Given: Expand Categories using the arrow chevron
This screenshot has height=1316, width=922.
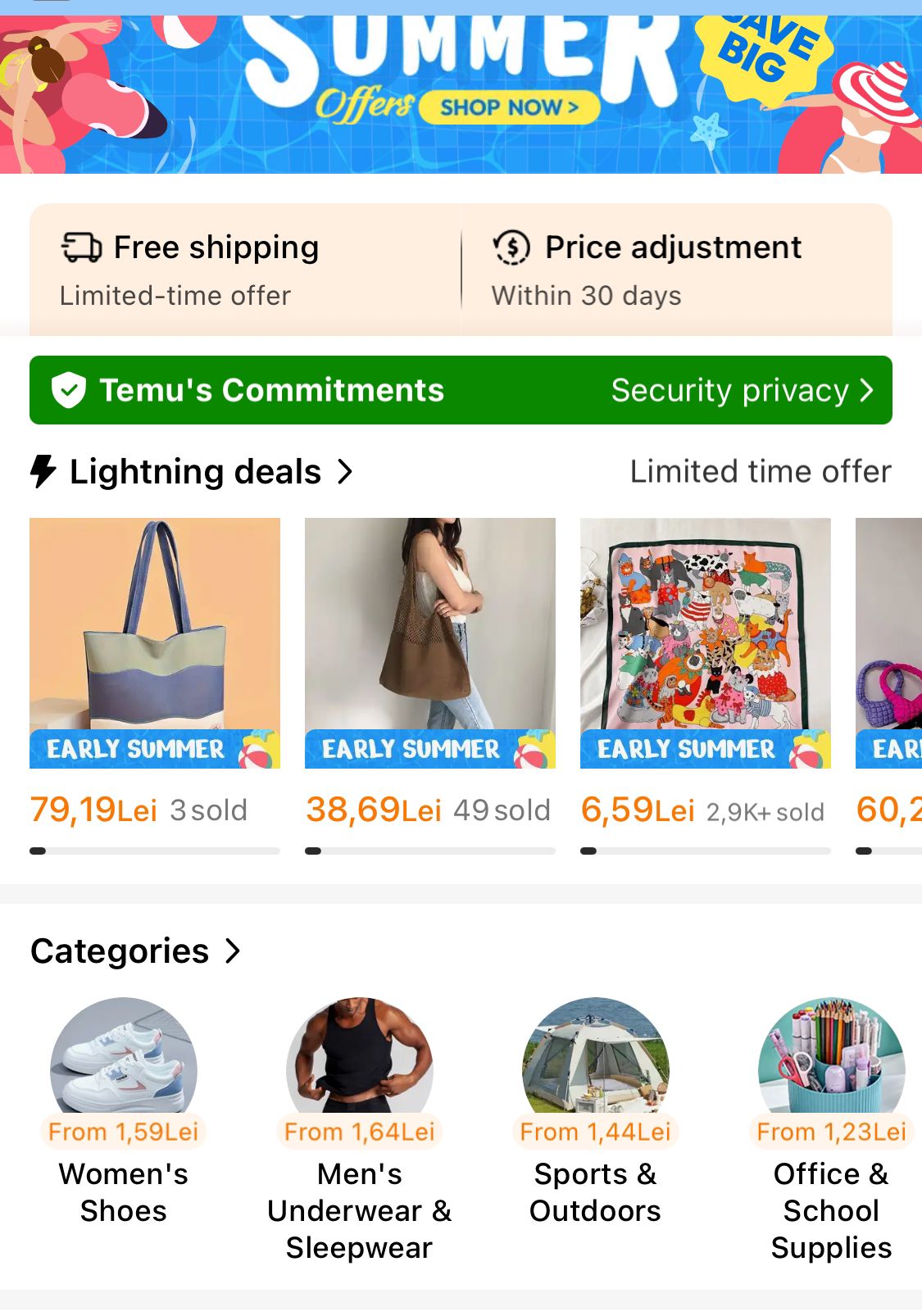Looking at the screenshot, I should click(234, 951).
